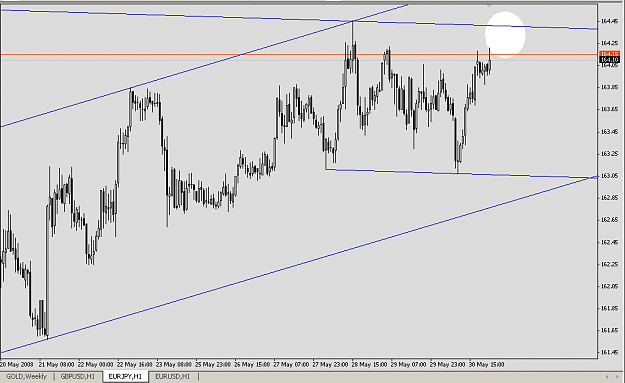The width and height of the screenshot is (625, 383).
Task: Select the blue support line near 163.05
Action: coord(462,173)
